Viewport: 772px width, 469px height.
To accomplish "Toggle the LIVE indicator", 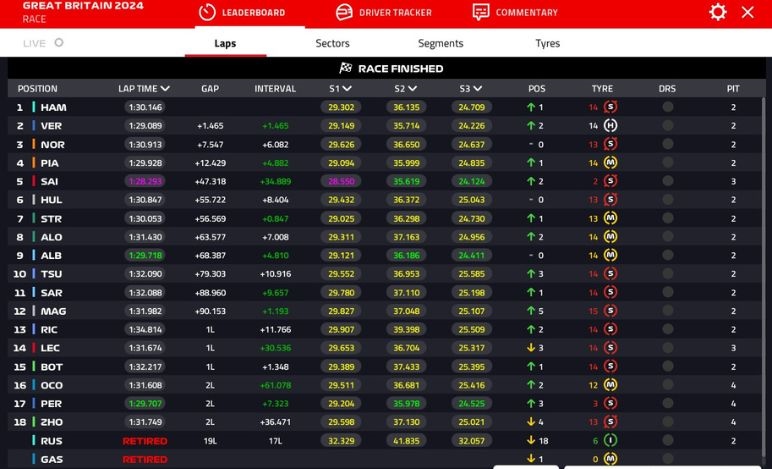I will coord(59,43).
